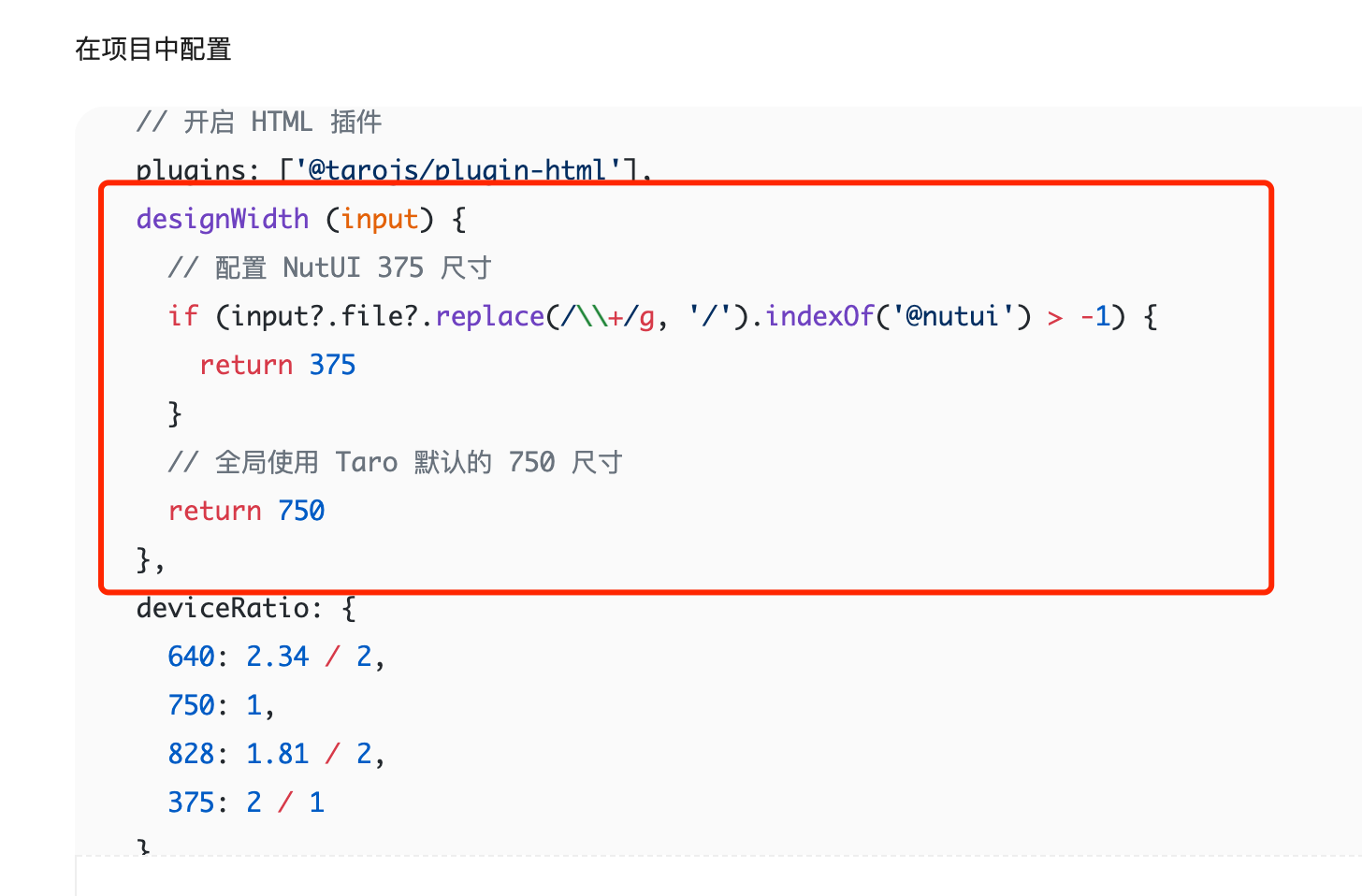Click the 2.34 value
1362x896 pixels.
(x=278, y=657)
